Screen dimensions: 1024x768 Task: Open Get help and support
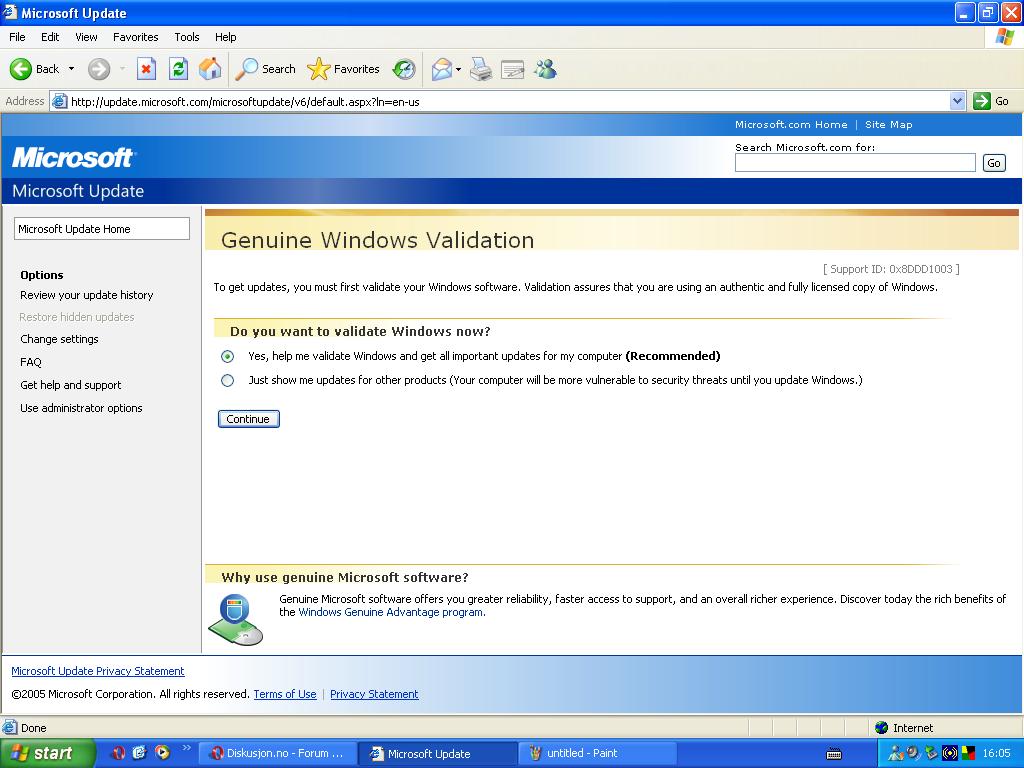coord(71,385)
